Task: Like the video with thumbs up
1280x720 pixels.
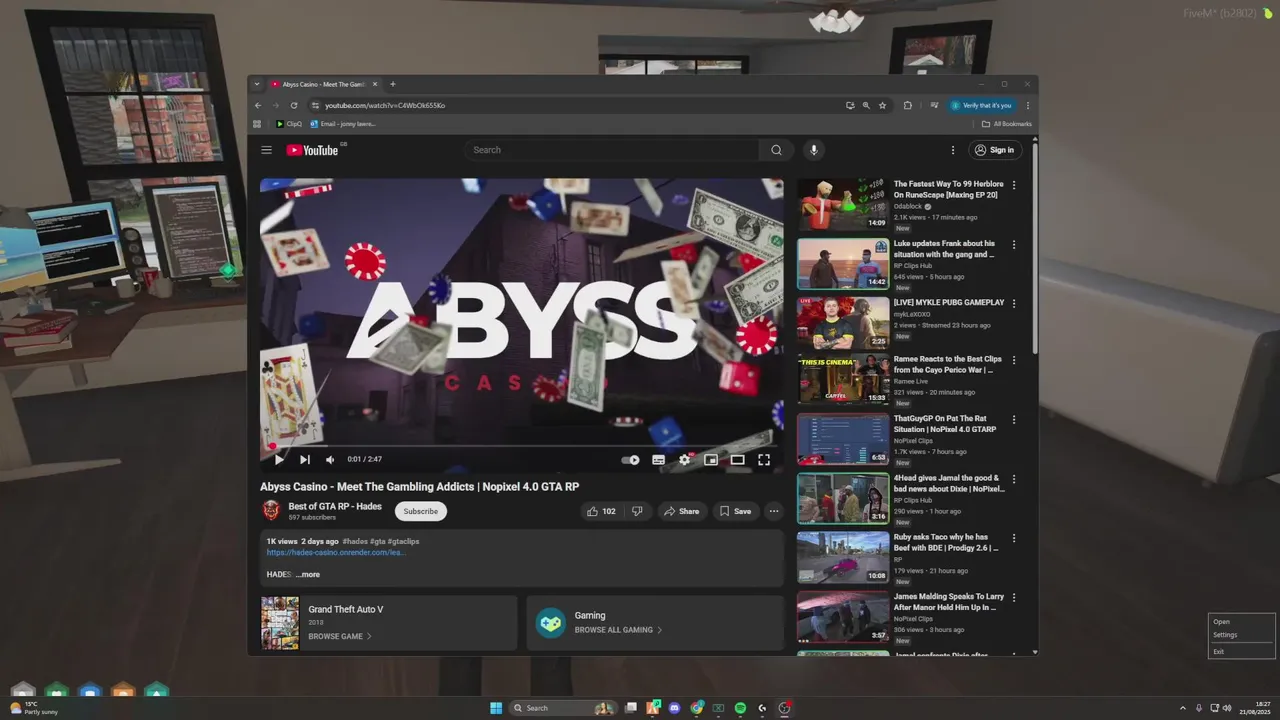Action: (x=602, y=511)
